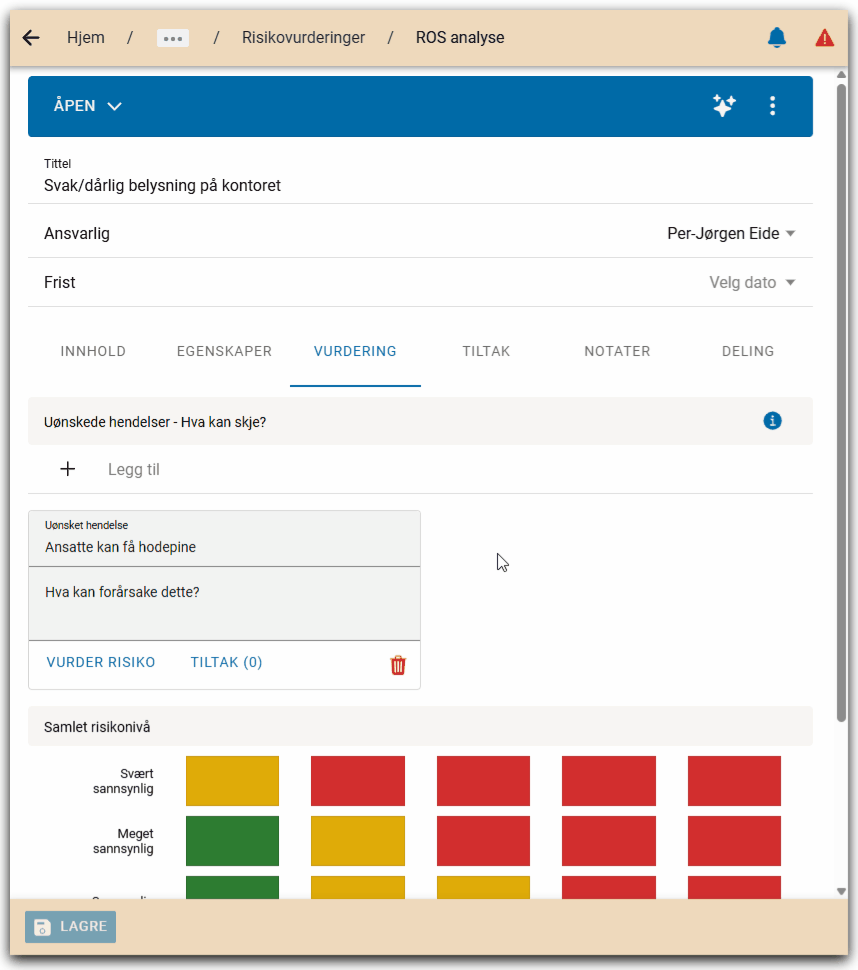Click the VURDER RISIKO button
Viewport: 858px width, 970px height.
point(101,662)
